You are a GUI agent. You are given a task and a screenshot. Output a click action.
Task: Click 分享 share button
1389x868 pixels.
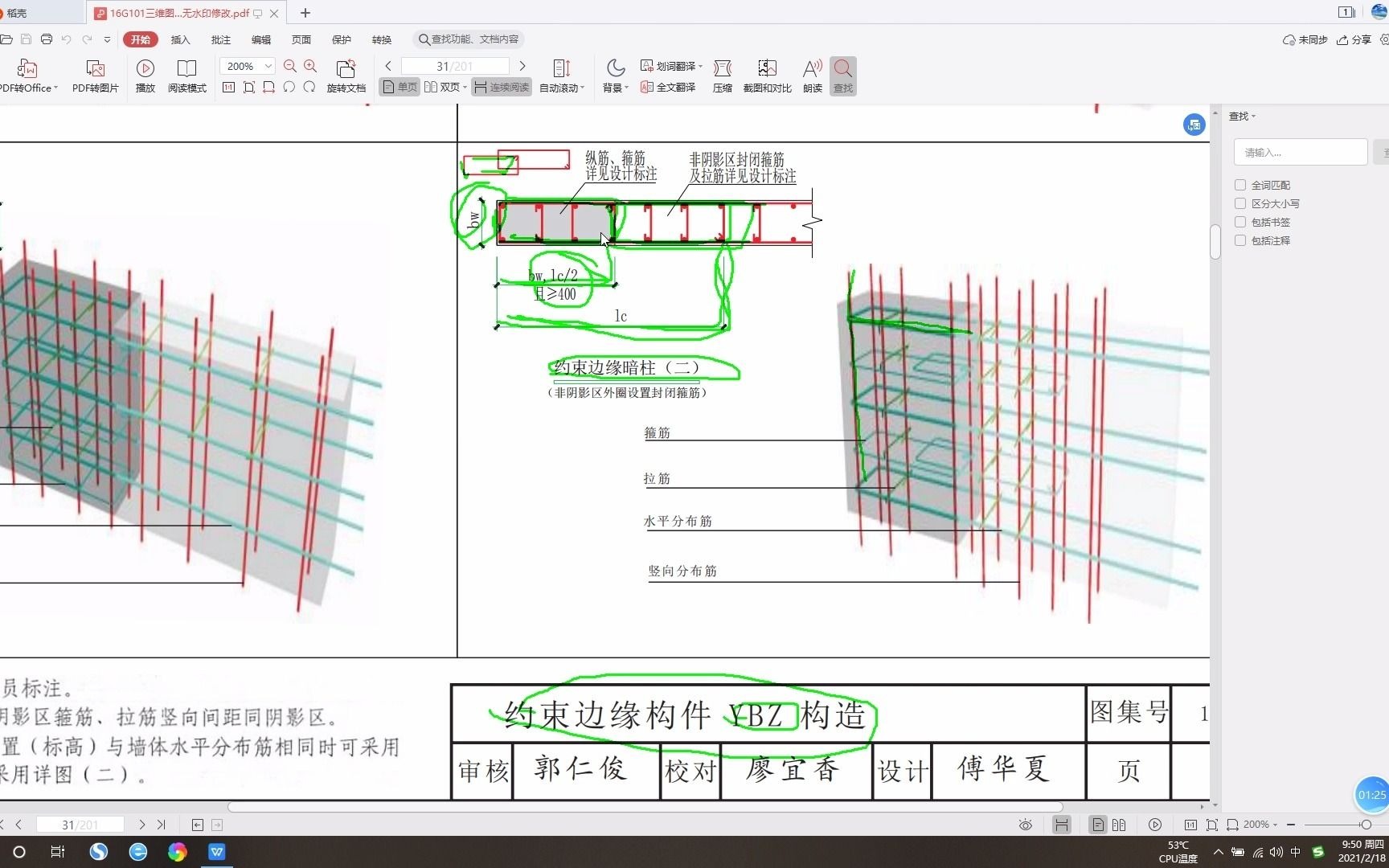pos(1354,39)
